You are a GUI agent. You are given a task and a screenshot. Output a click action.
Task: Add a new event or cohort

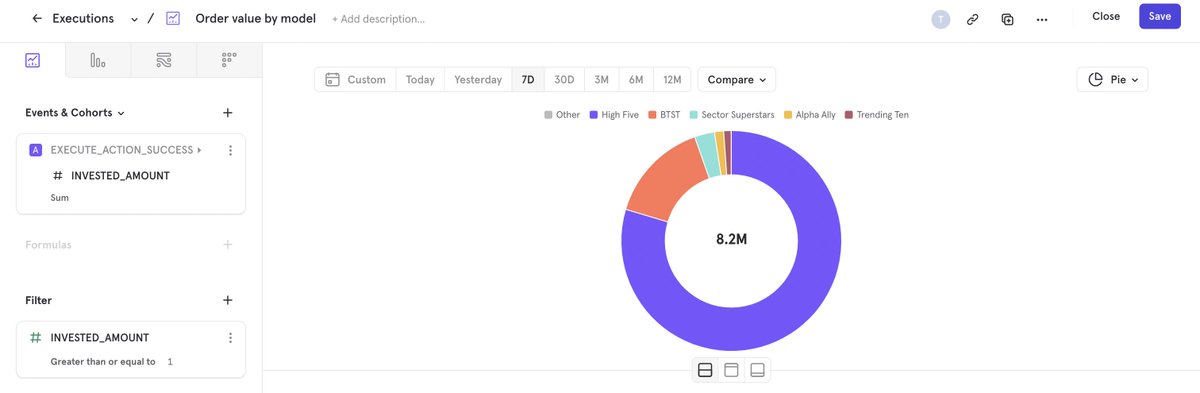click(227, 113)
